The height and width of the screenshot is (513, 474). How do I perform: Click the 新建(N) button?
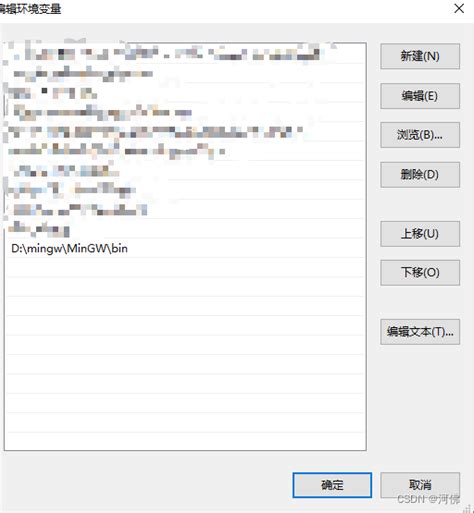[420, 56]
